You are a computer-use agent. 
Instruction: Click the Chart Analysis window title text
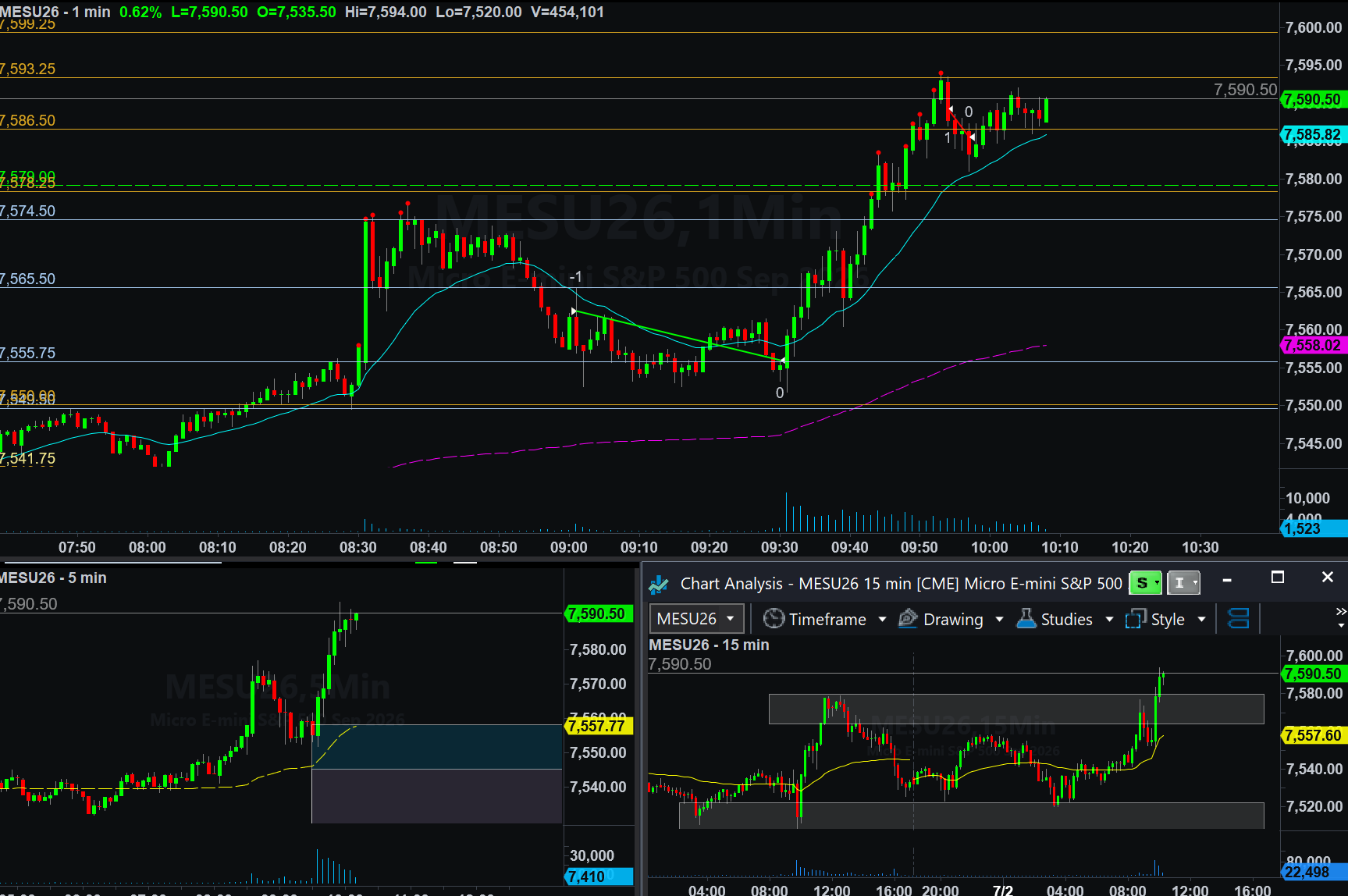point(902,584)
